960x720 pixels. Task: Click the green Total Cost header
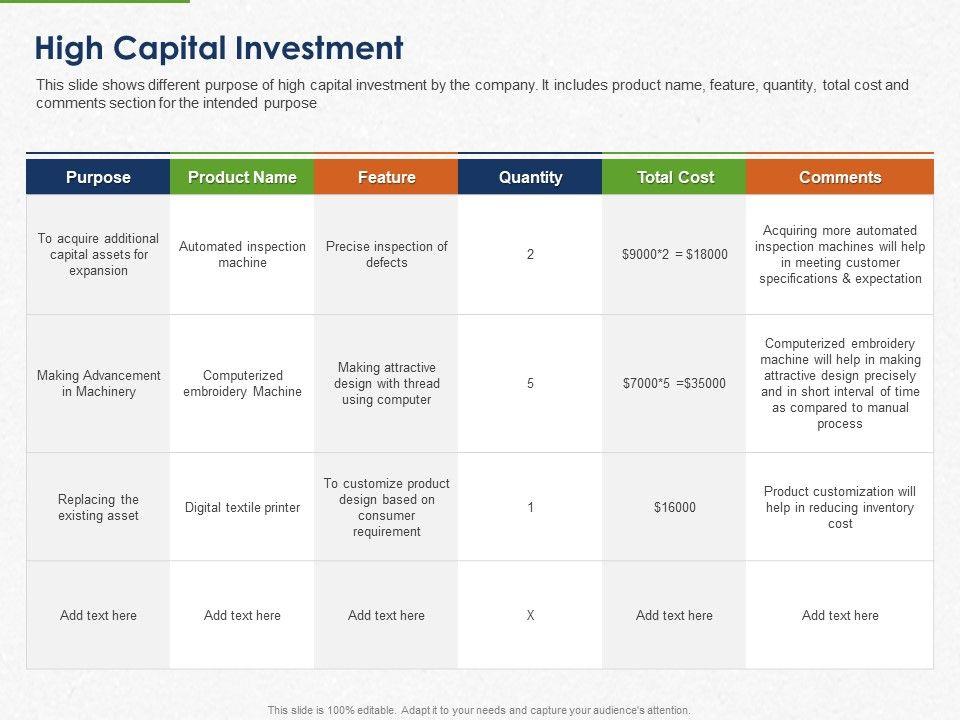[x=675, y=177]
